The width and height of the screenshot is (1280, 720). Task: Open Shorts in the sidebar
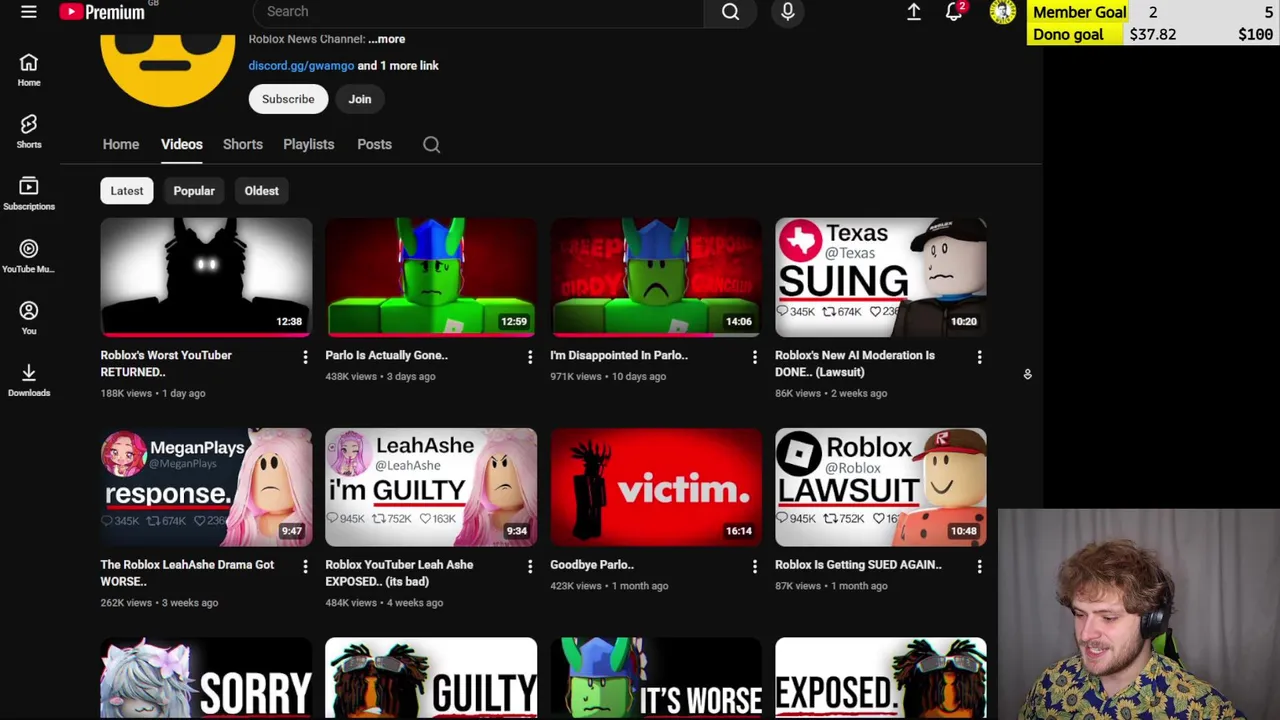(28, 131)
